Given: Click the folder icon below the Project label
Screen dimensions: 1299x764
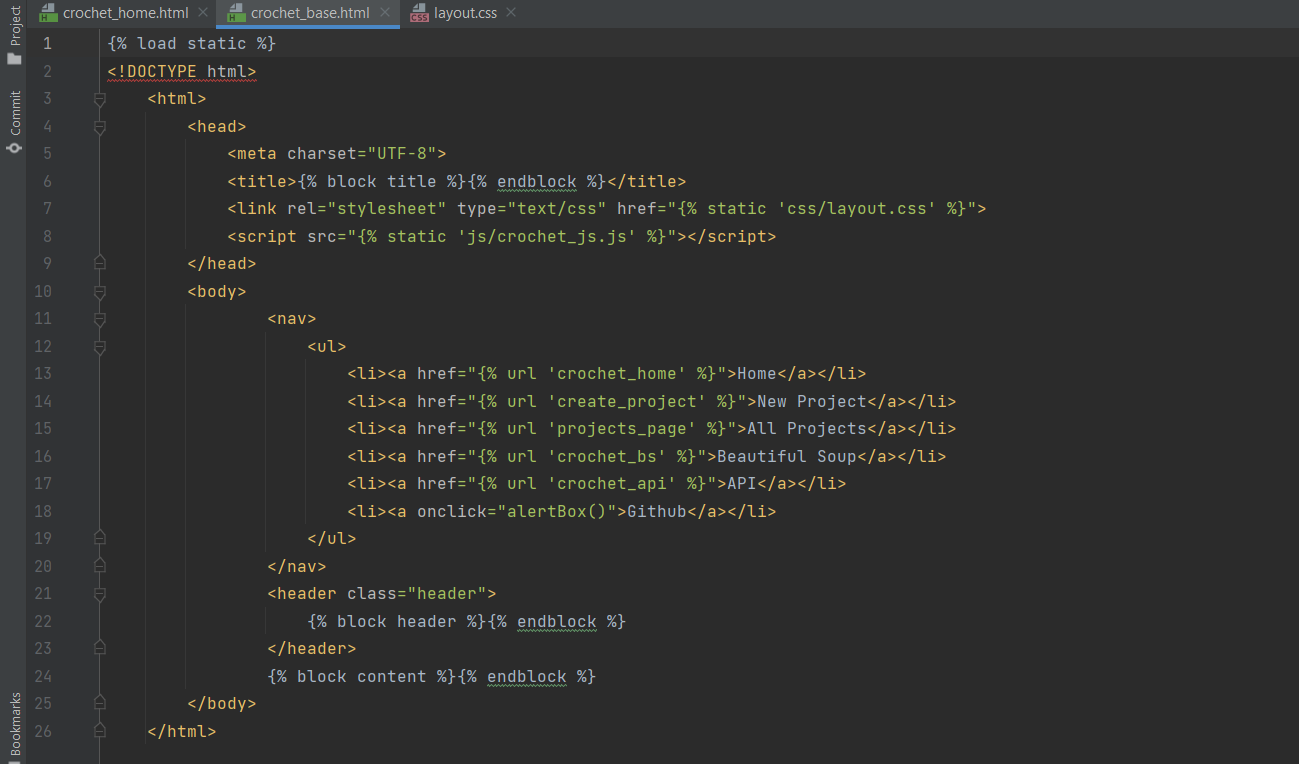Looking at the screenshot, I should coord(15,59).
